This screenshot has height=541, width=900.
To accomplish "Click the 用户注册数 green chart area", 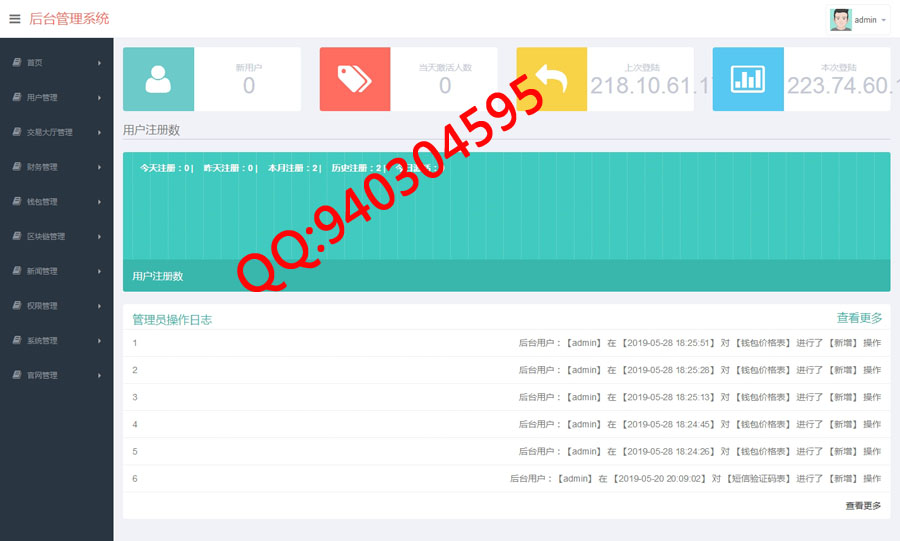I will [x=506, y=215].
